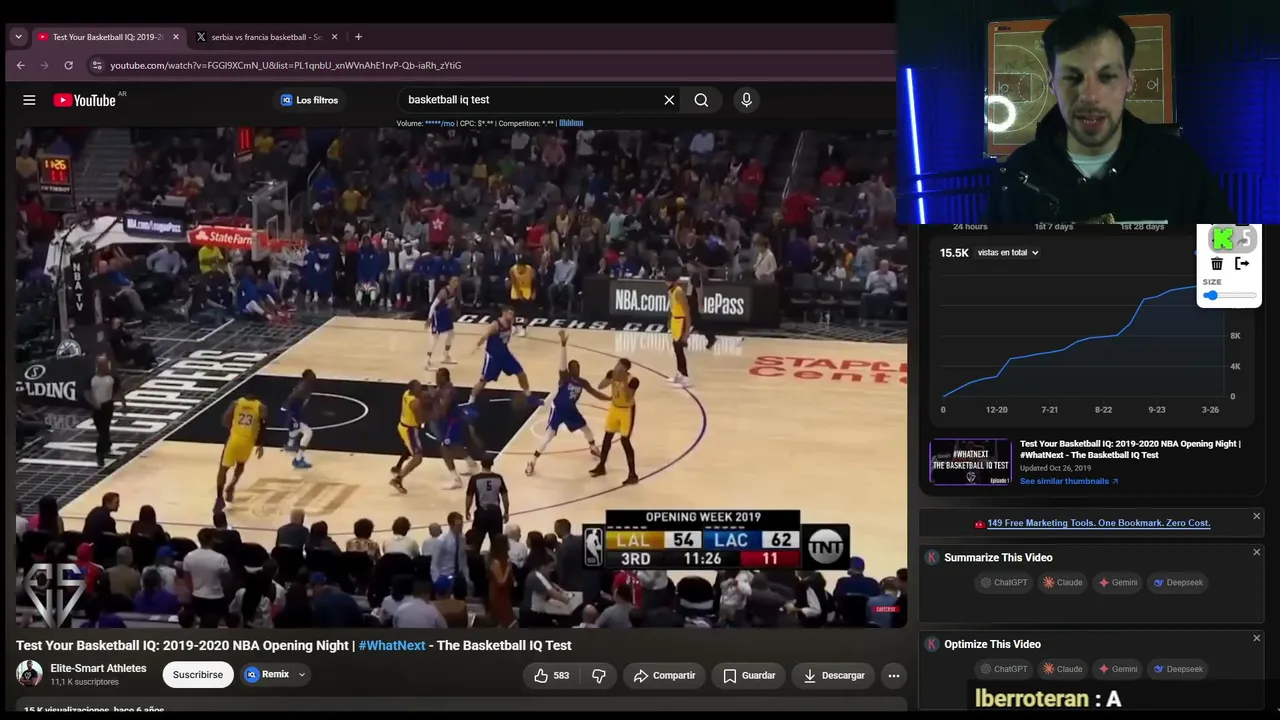
Task: Summarize this video with Gemini
Action: click(x=1118, y=583)
